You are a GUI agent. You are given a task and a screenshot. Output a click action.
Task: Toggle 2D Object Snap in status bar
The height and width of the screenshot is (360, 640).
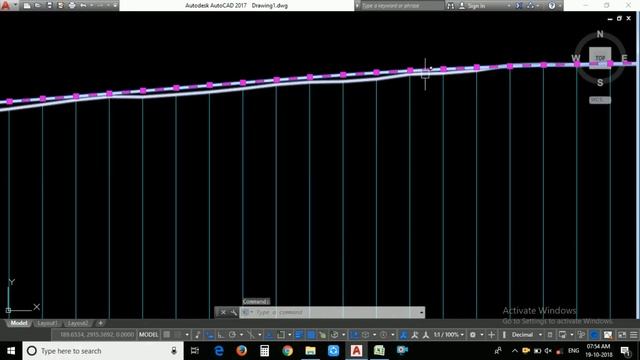coord(281,335)
